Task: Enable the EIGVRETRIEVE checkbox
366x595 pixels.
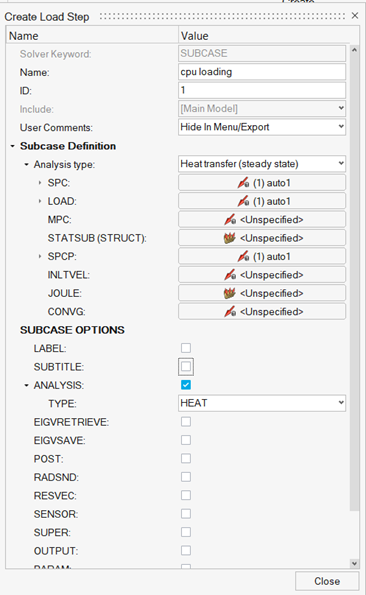Action: (x=186, y=422)
